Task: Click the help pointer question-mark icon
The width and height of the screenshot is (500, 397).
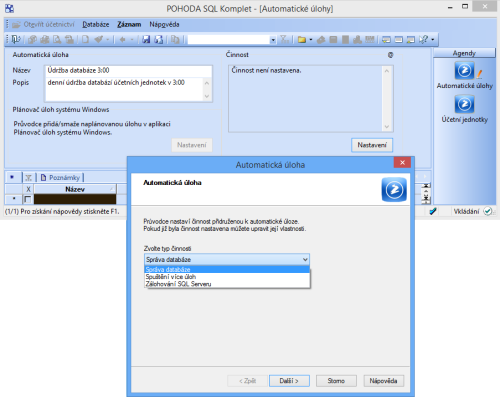Action: [x=424, y=40]
